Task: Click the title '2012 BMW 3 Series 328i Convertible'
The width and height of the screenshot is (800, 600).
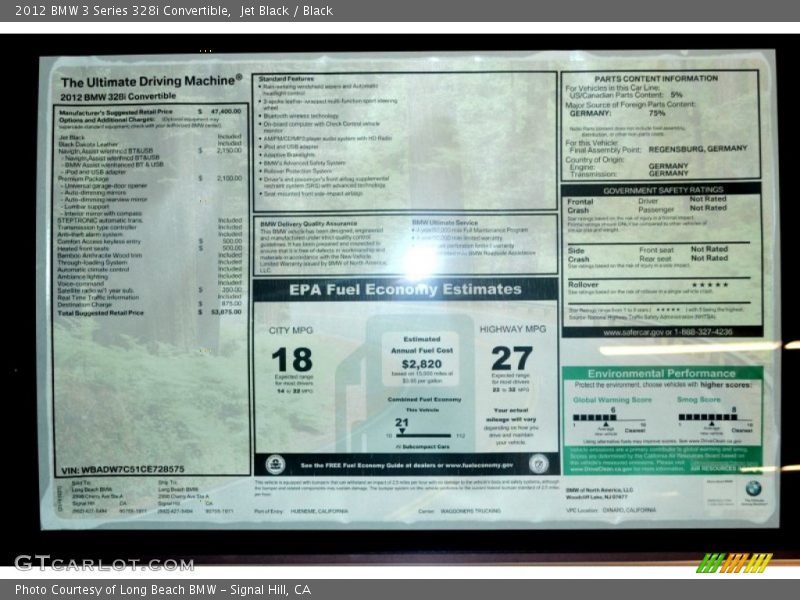Action: (x=122, y=11)
